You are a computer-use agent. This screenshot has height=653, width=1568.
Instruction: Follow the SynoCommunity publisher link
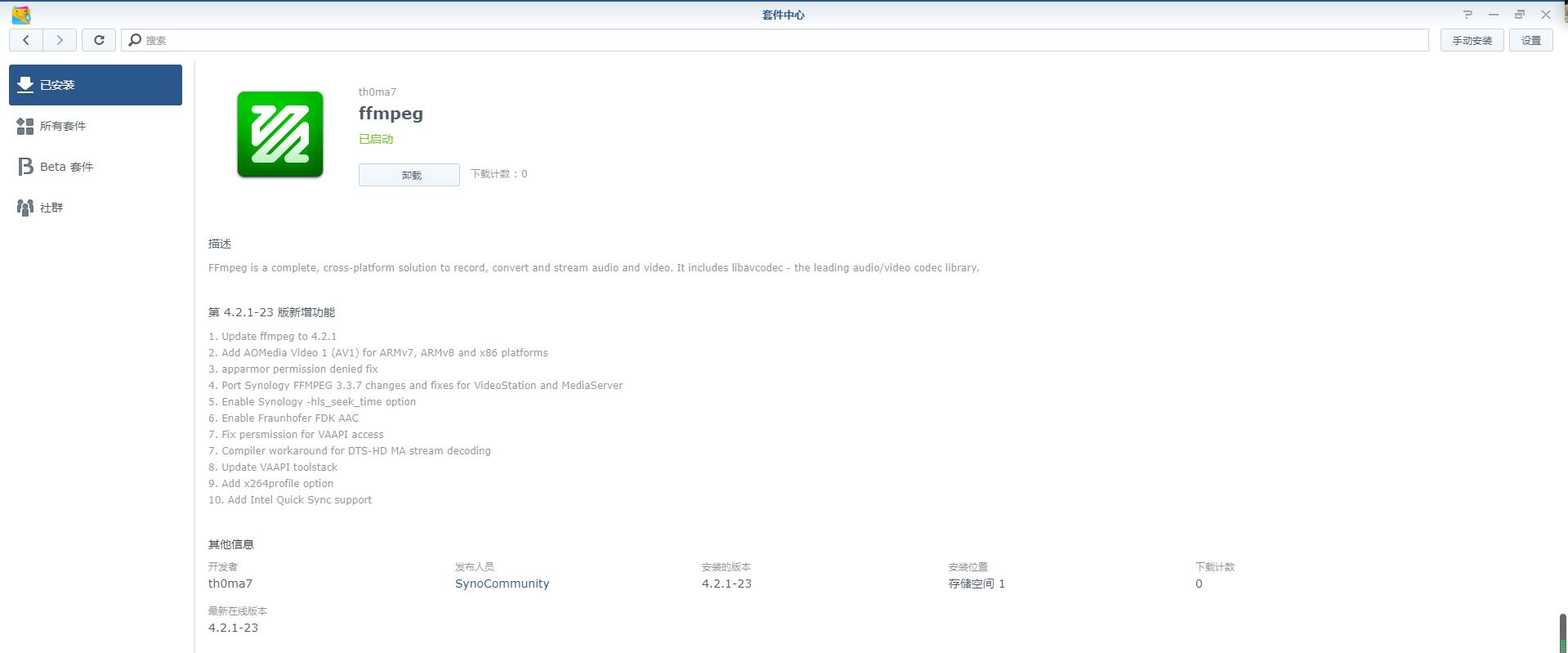click(x=502, y=584)
